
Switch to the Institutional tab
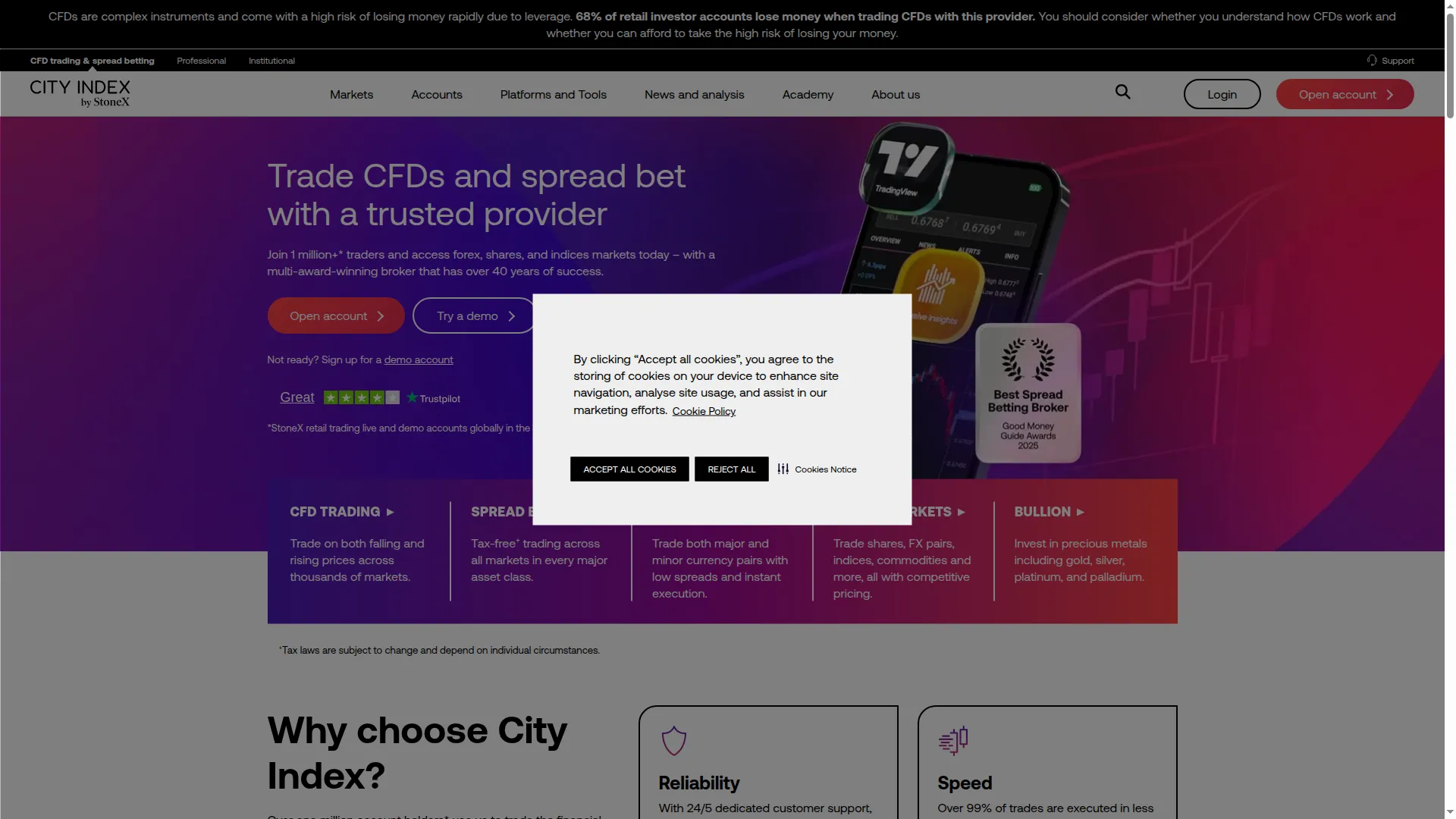click(x=271, y=61)
